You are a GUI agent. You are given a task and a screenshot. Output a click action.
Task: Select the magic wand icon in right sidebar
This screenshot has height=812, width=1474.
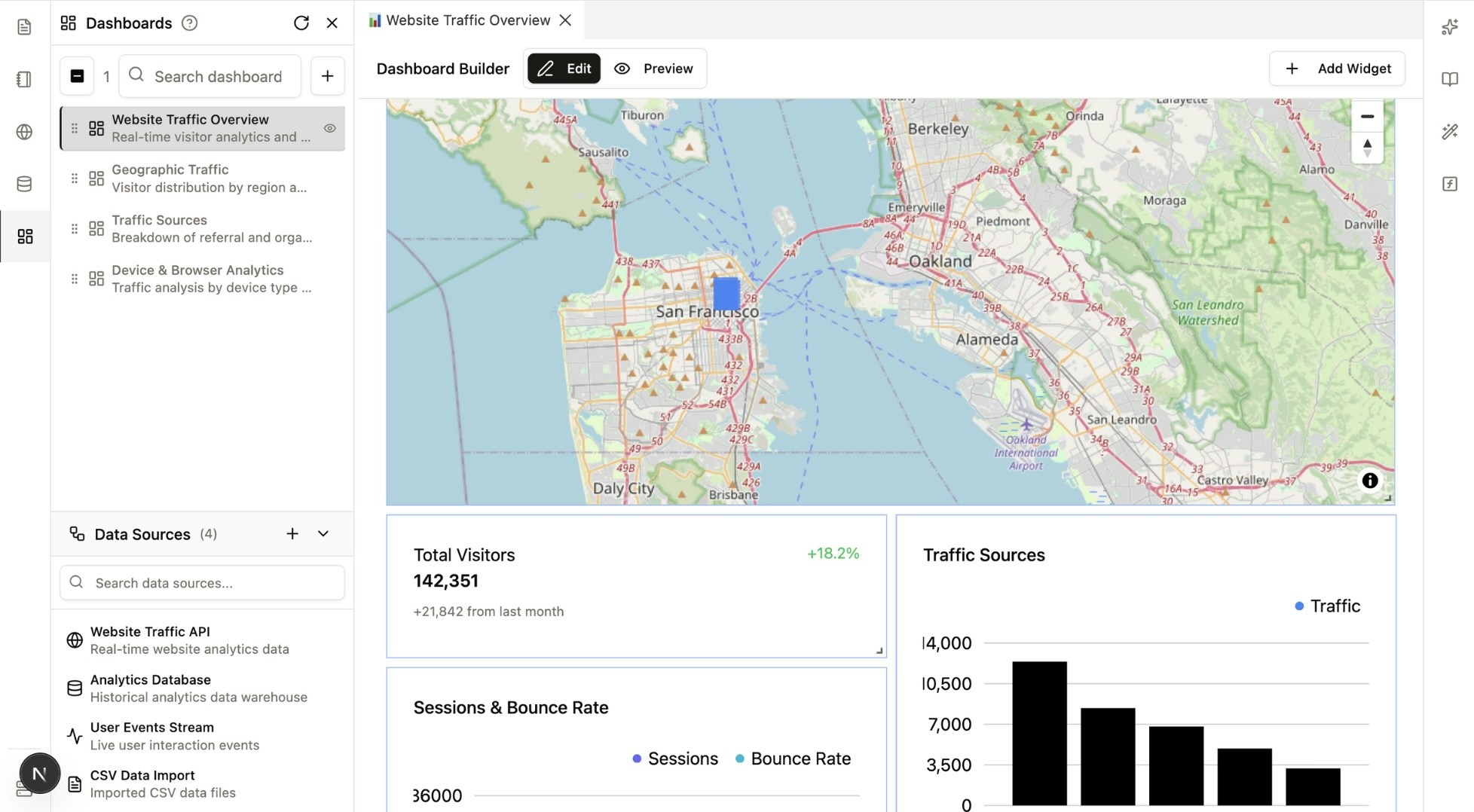[1450, 131]
